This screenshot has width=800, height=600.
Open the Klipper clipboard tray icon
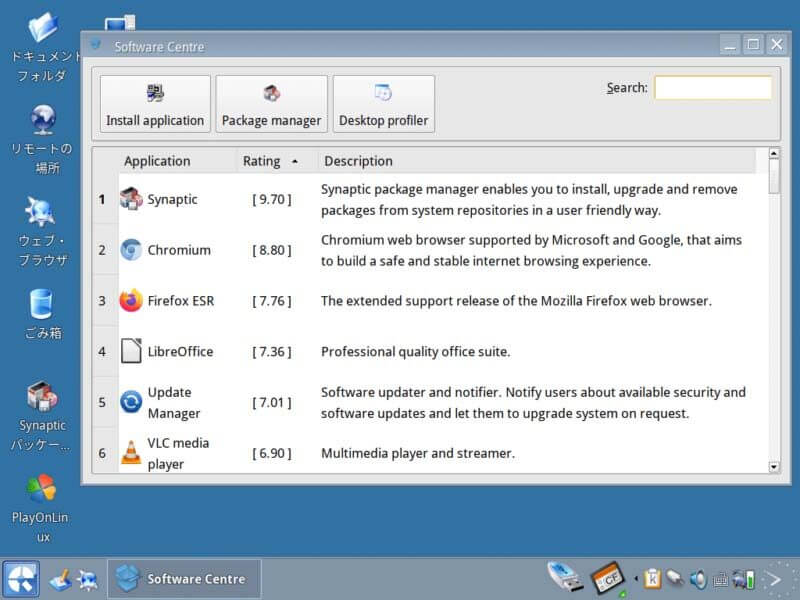pyautogui.click(x=652, y=579)
